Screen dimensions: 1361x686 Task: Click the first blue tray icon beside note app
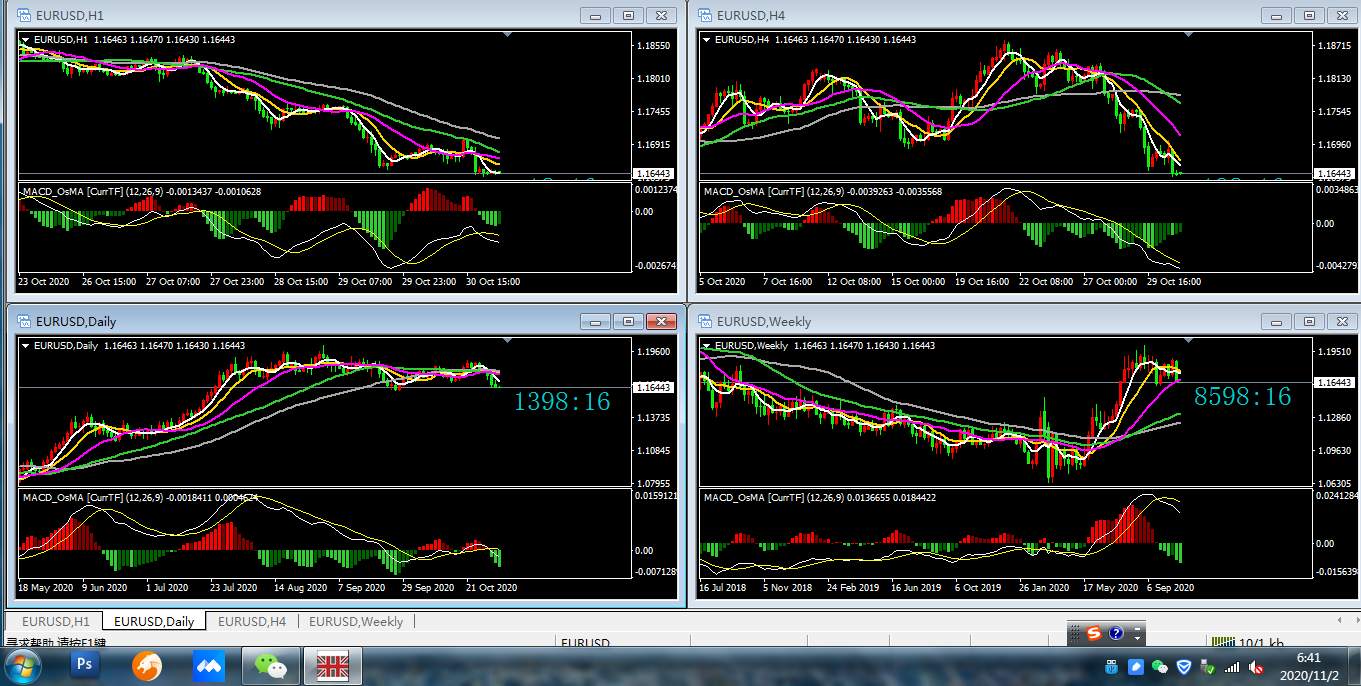[1112, 667]
